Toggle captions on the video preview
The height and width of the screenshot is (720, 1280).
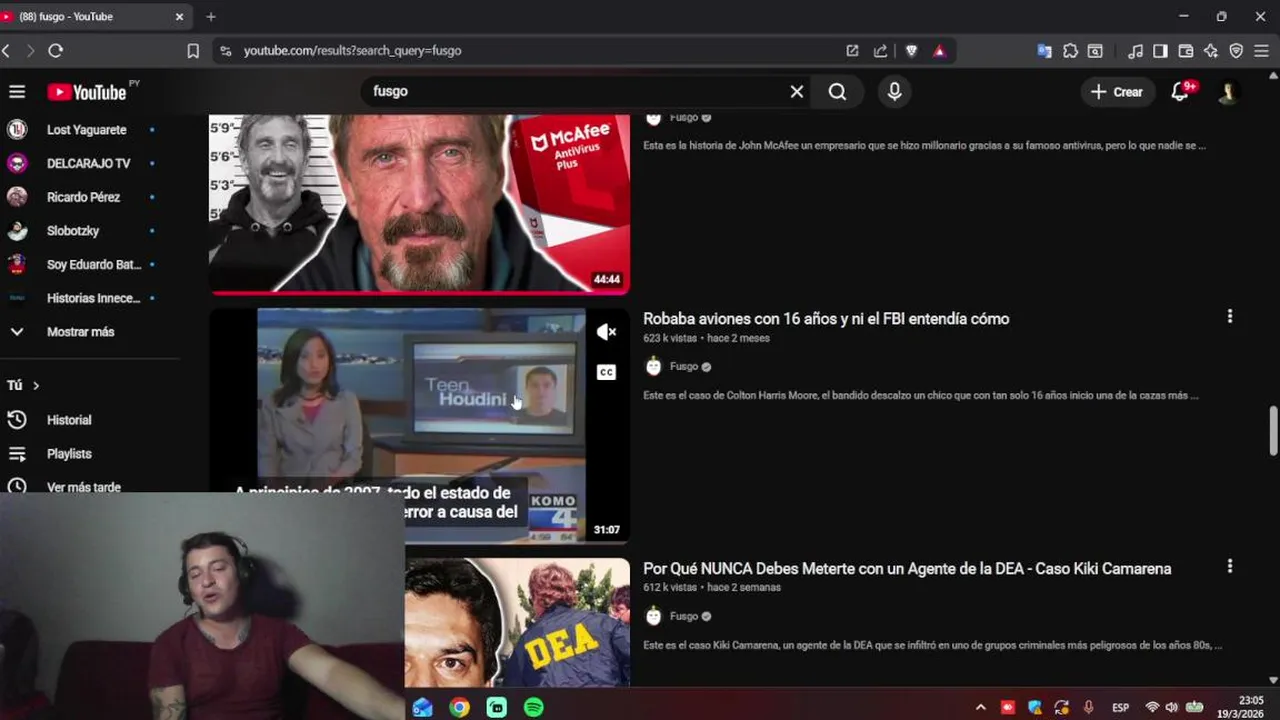[x=607, y=372]
